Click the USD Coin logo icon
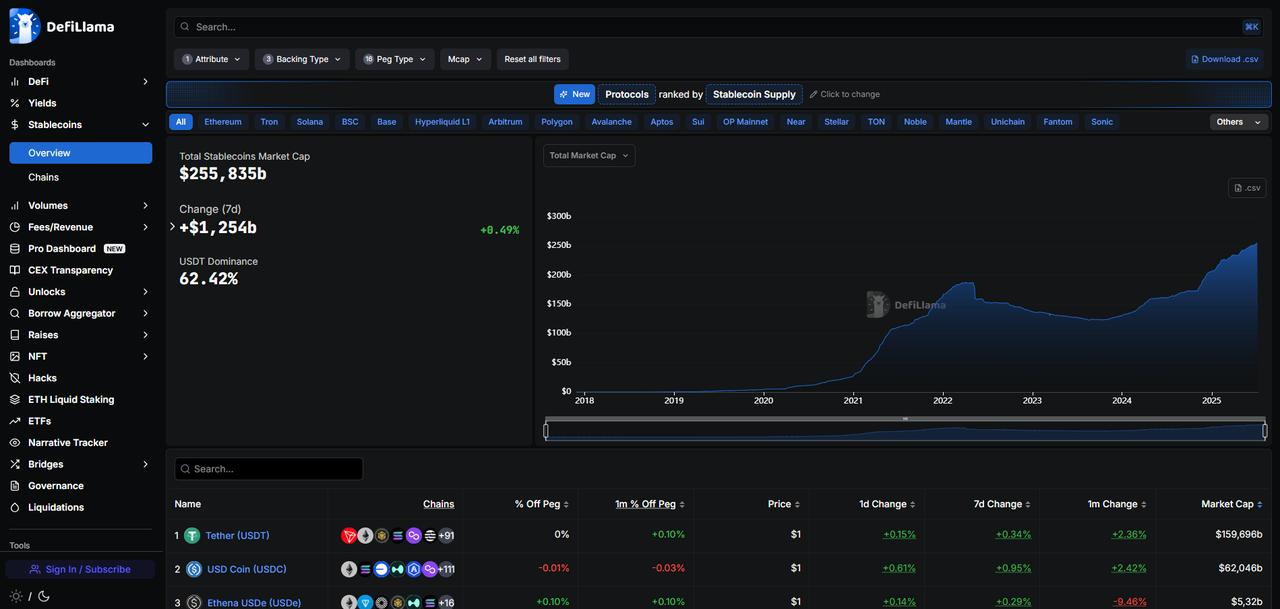The height and width of the screenshot is (609, 1280). point(194,570)
